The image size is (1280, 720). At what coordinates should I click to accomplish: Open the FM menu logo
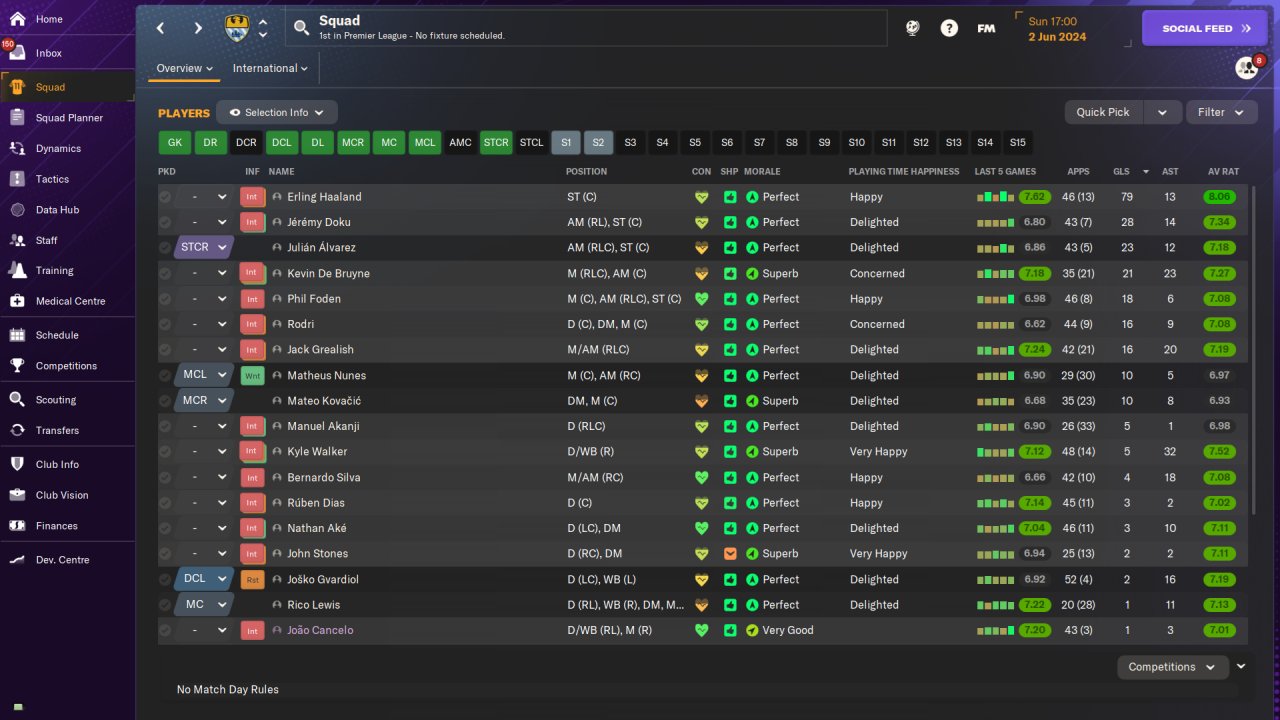pos(986,28)
